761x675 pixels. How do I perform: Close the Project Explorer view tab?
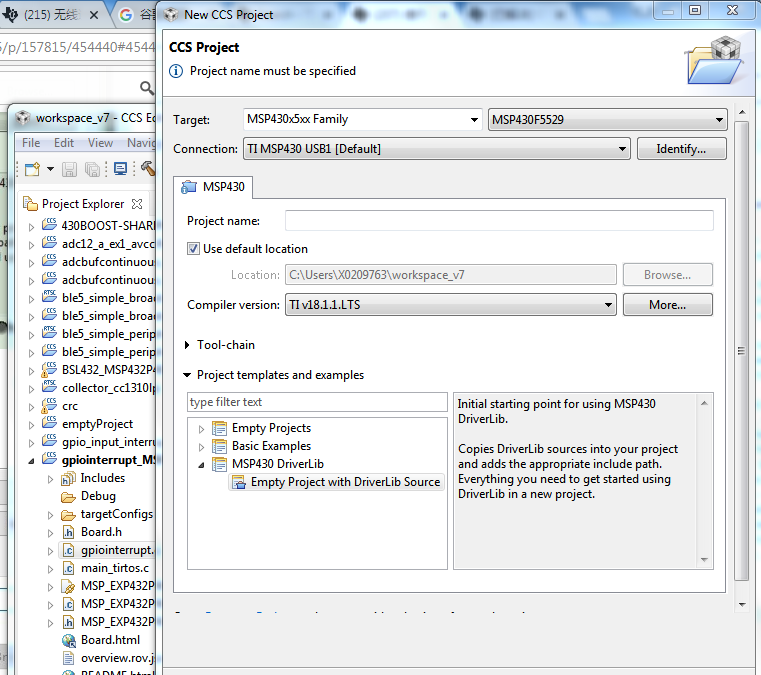[137, 204]
